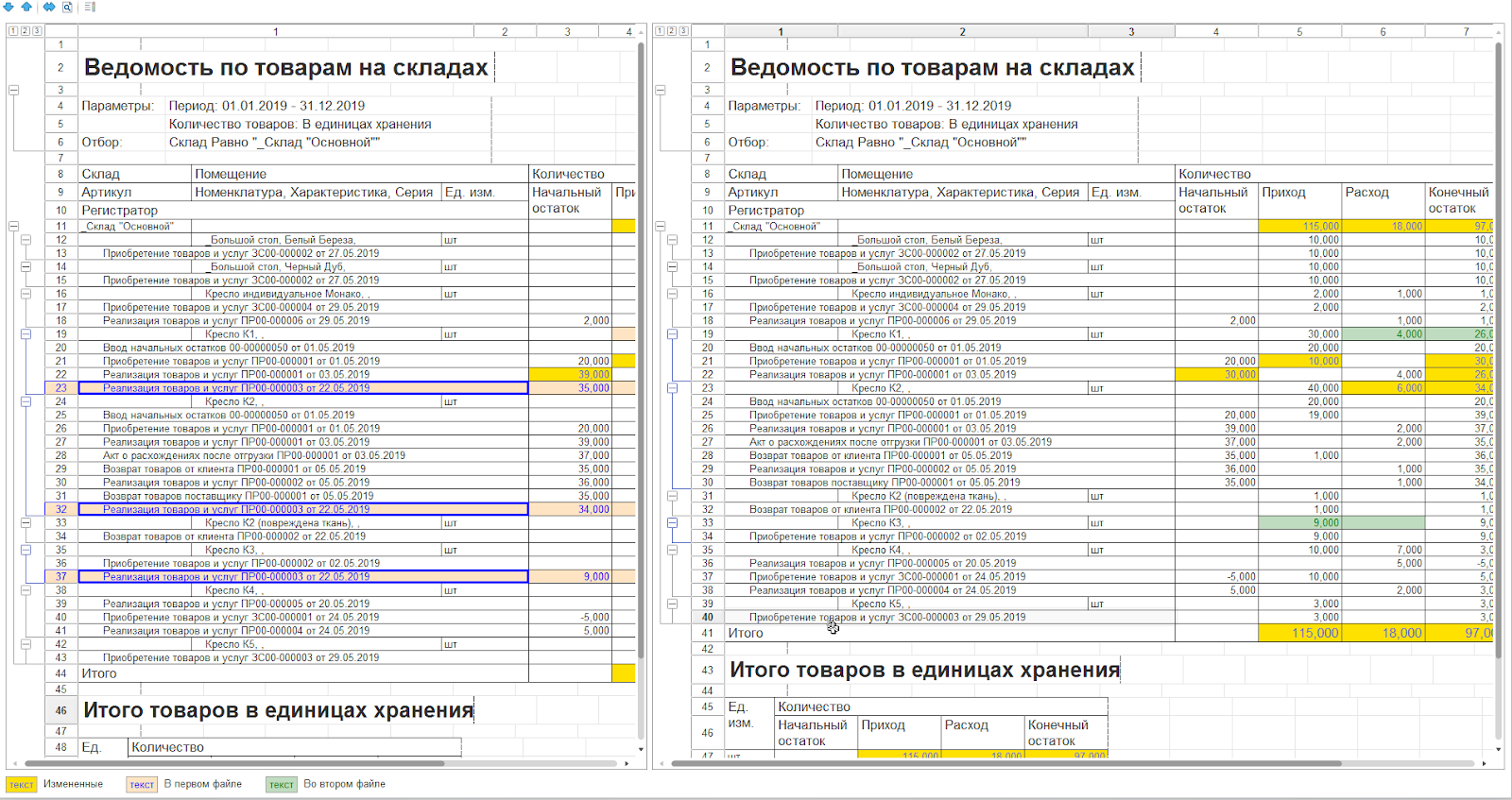Collapse 'Кресло К1' group in left pane
Image resolution: width=1512 pixels, height=800 pixels.
26,334
